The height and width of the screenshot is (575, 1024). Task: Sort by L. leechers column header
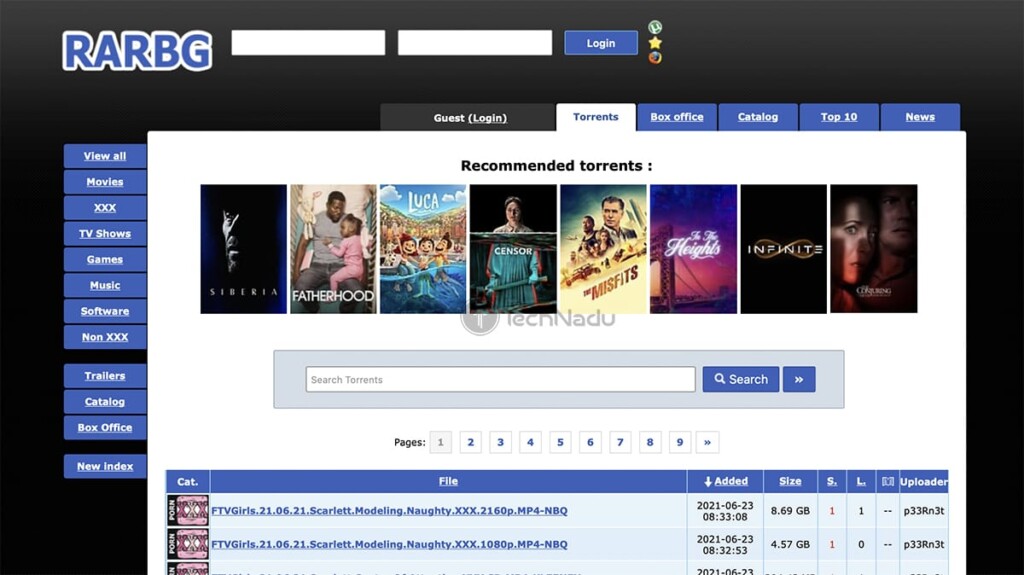(861, 481)
